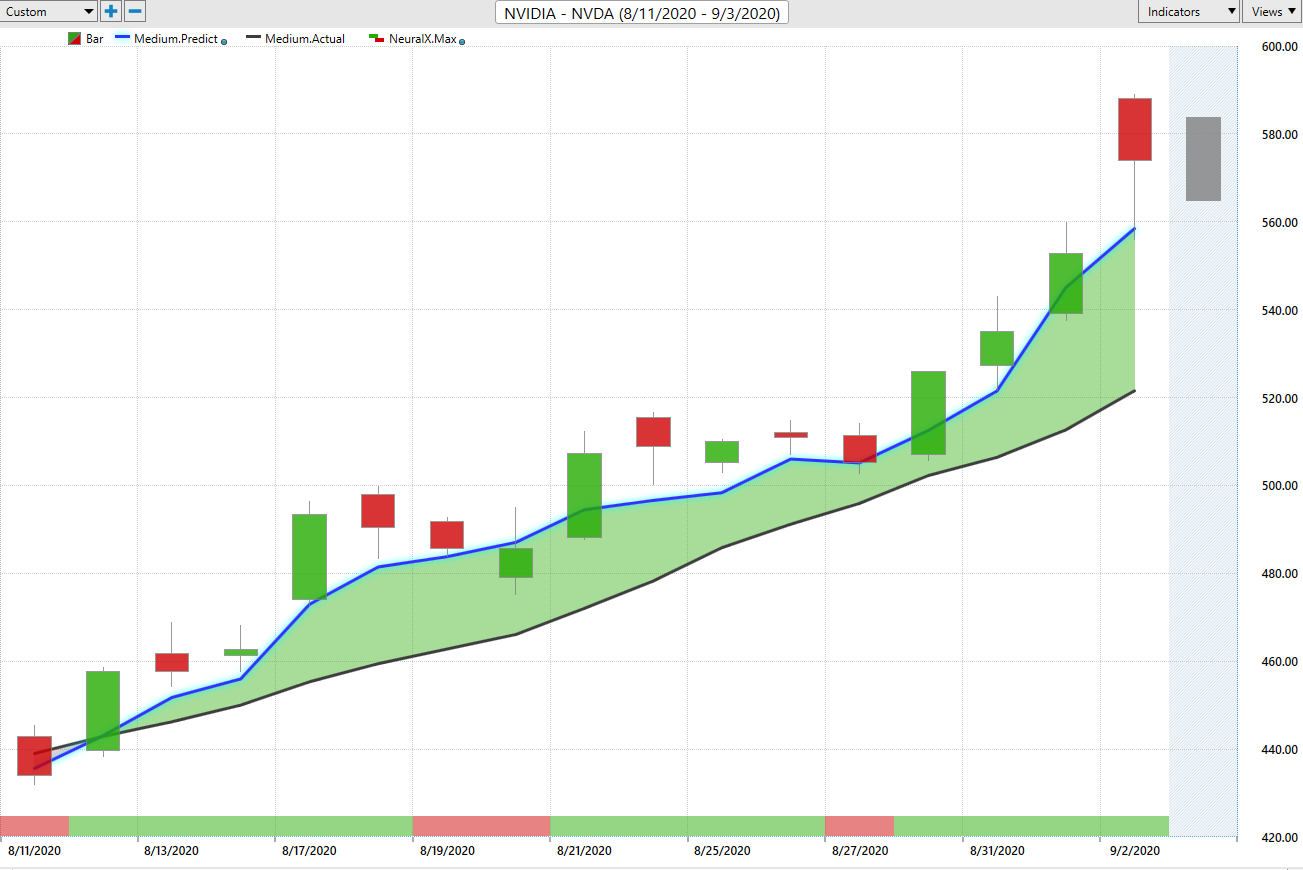Click the 500.00 price axis label
Viewport: 1303px width, 870px height.
[1278, 486]
